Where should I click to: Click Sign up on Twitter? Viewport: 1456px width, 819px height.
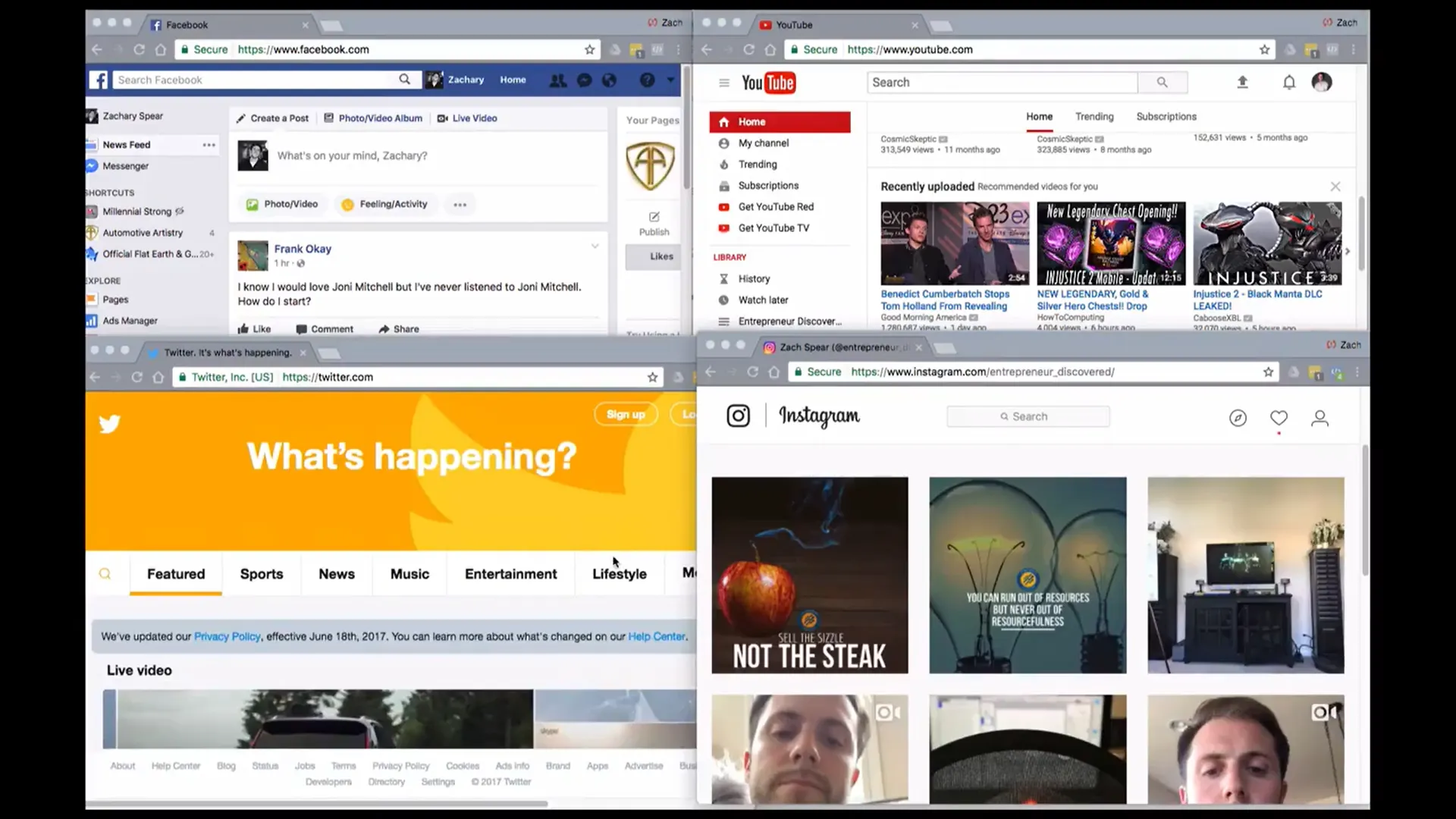pyautogui.click(x=626, y=414)
